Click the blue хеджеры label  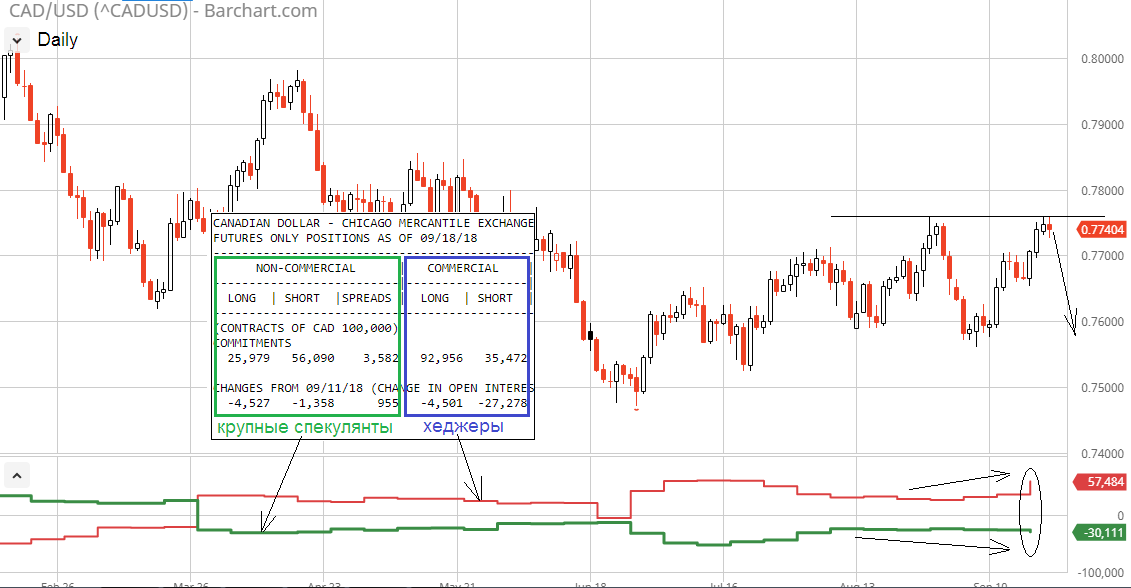(463, 427)
